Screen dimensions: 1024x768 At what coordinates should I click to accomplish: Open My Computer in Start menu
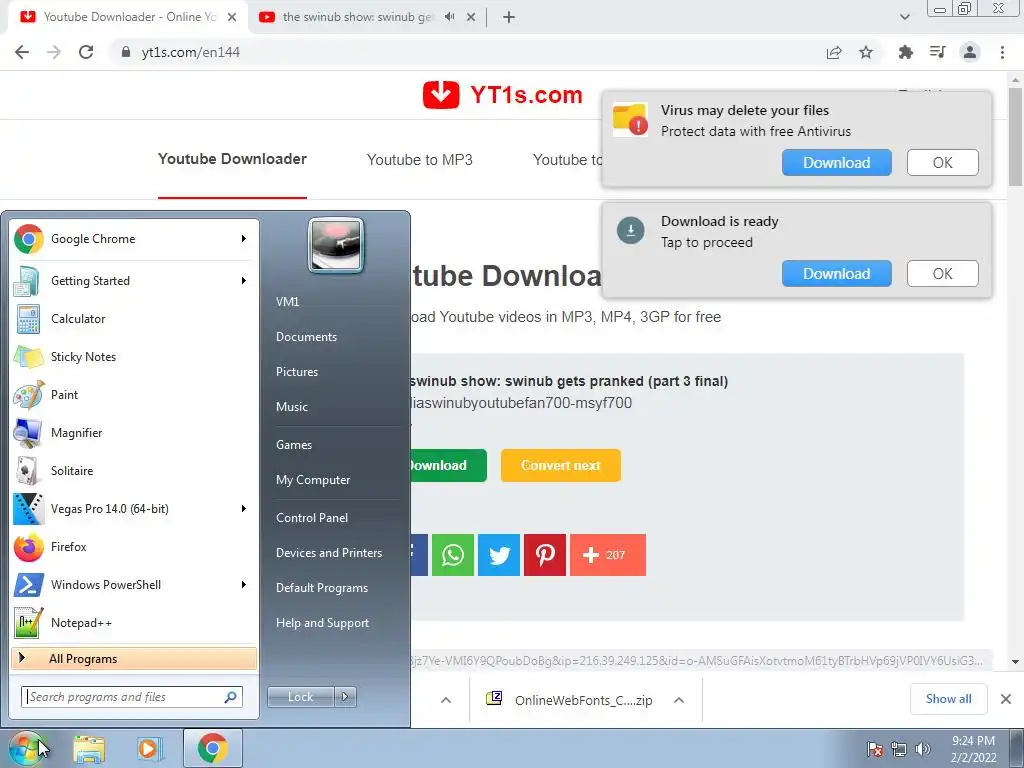point(313,480)
